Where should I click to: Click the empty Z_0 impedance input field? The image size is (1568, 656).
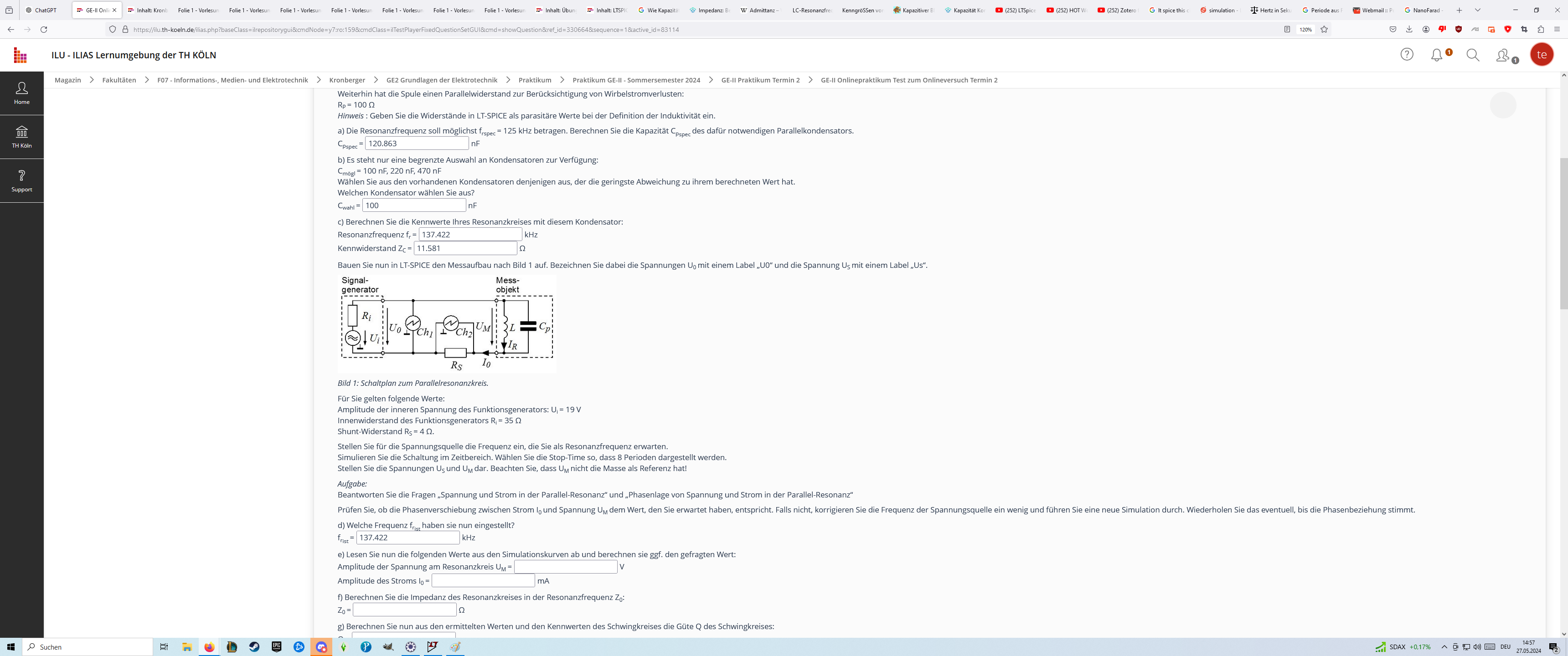pyautogui.click(x=405, y=610)
